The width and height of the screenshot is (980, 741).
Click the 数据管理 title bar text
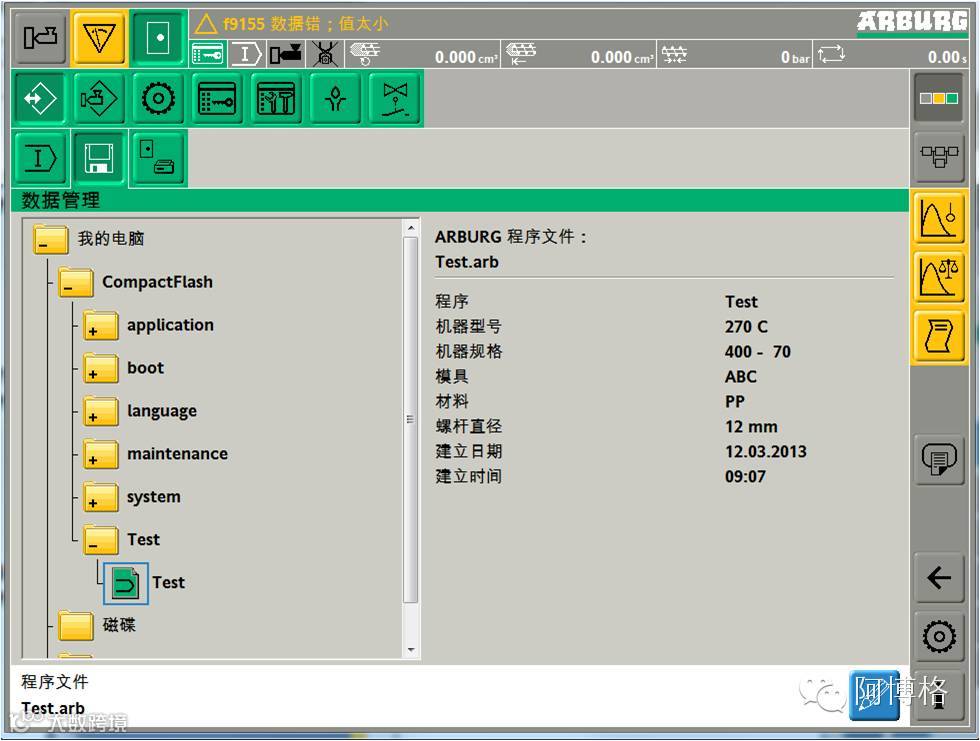pyautogui.click(x=61, y=201)
